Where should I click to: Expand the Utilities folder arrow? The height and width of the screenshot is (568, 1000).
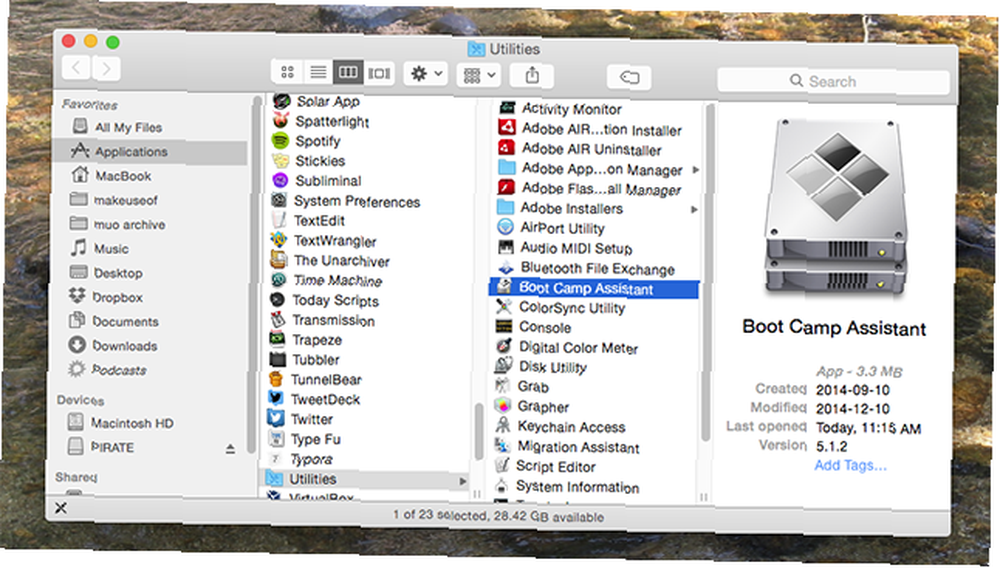click(x=463, y=482)
